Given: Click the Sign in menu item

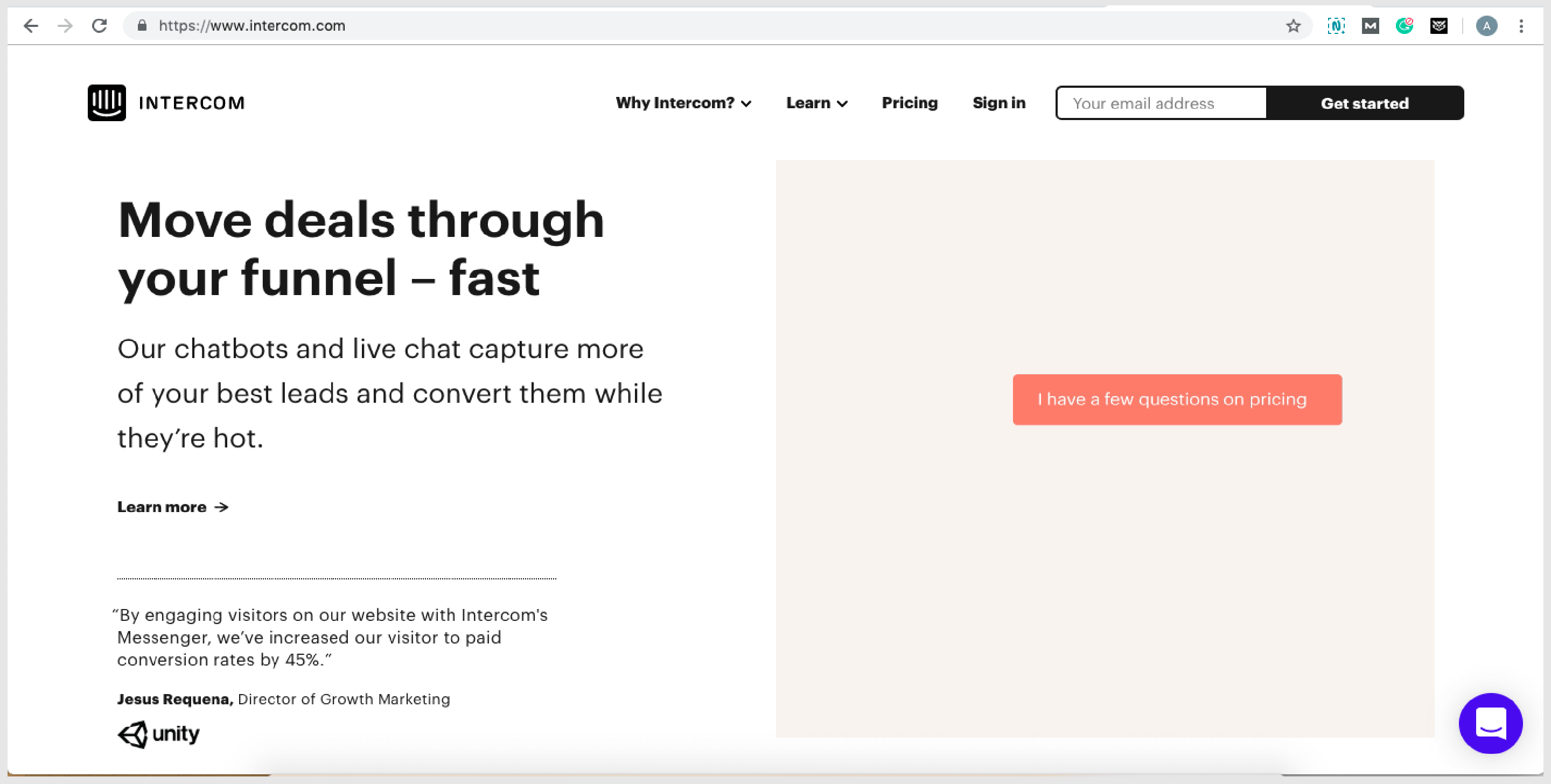Looking at the screenshot, I should click(x=1000, y=103).
